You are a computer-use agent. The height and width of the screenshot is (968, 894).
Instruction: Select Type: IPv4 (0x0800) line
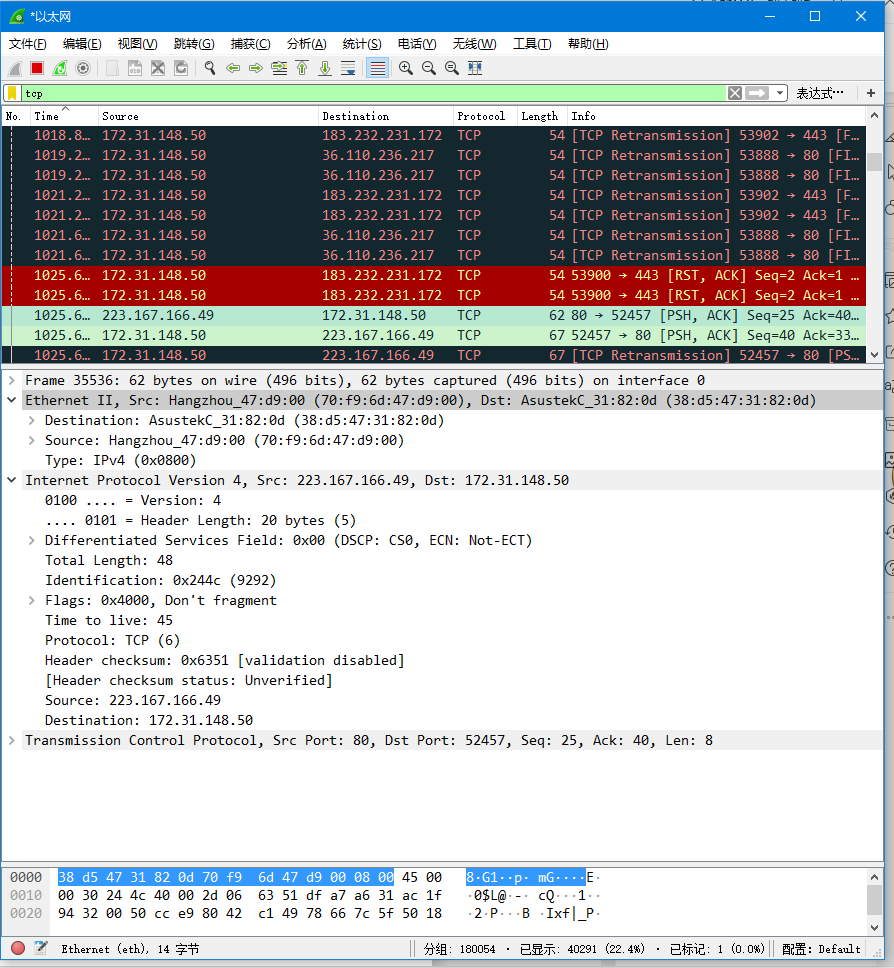tap(120, 461)
